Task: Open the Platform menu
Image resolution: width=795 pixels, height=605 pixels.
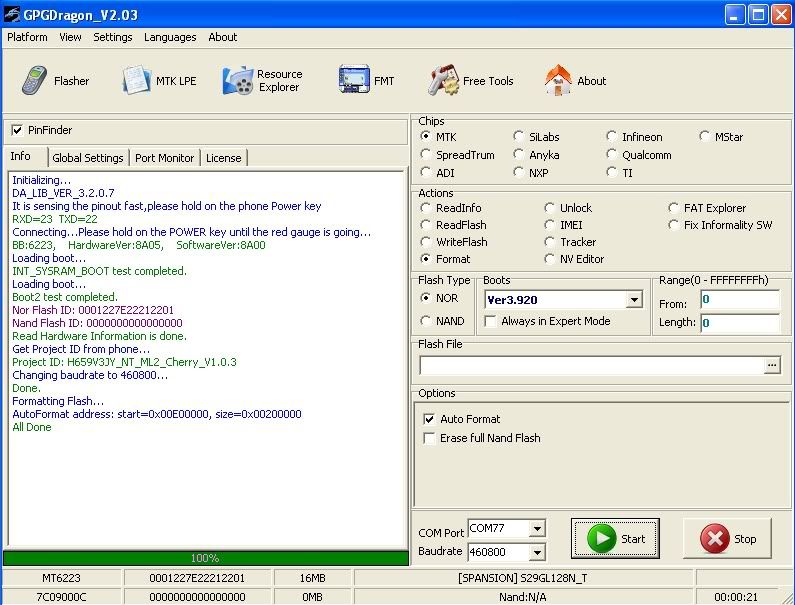Action: pyautogui.click(x=27, y=37)
